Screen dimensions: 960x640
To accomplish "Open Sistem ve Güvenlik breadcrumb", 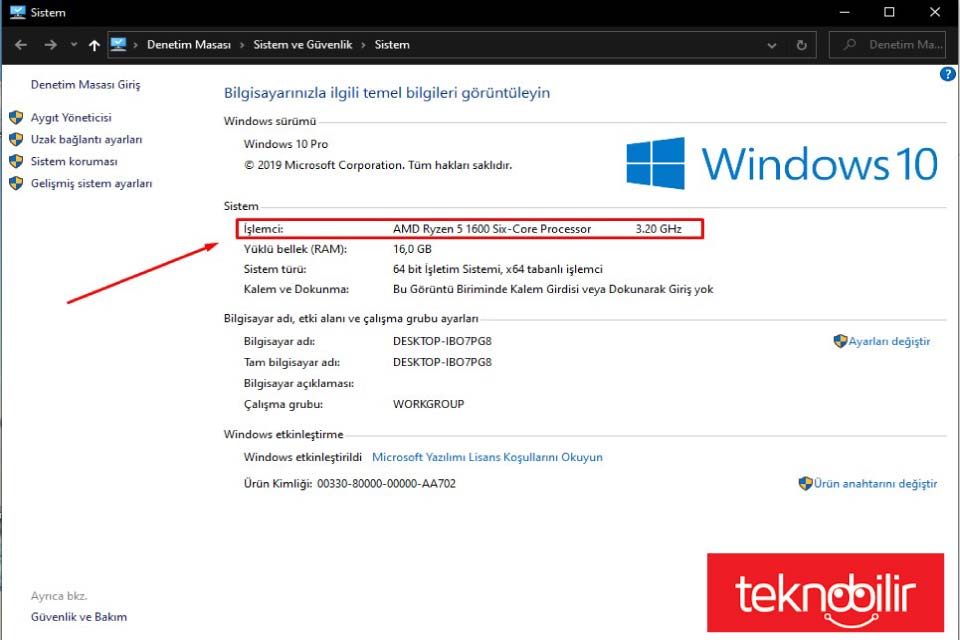I will [x=302, y=45].
